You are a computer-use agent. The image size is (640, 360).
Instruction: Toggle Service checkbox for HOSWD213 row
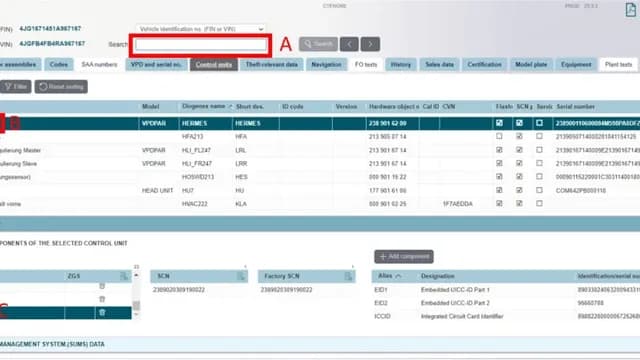click(539, 177)
